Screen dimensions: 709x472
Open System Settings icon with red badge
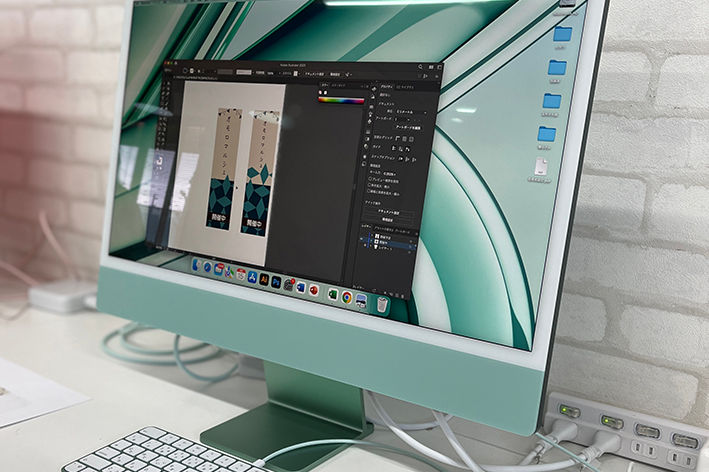tap(288, 285)
